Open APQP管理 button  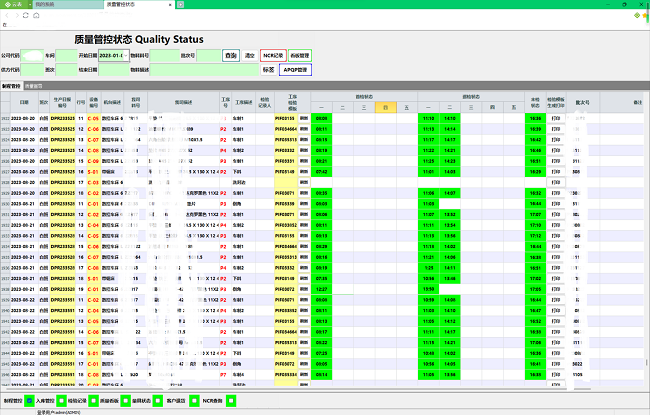tap(296, 70)
